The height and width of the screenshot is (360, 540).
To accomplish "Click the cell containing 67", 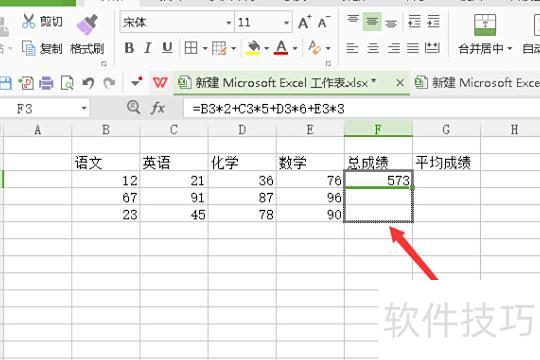I will pyautogui.click(x=106, y=197).
